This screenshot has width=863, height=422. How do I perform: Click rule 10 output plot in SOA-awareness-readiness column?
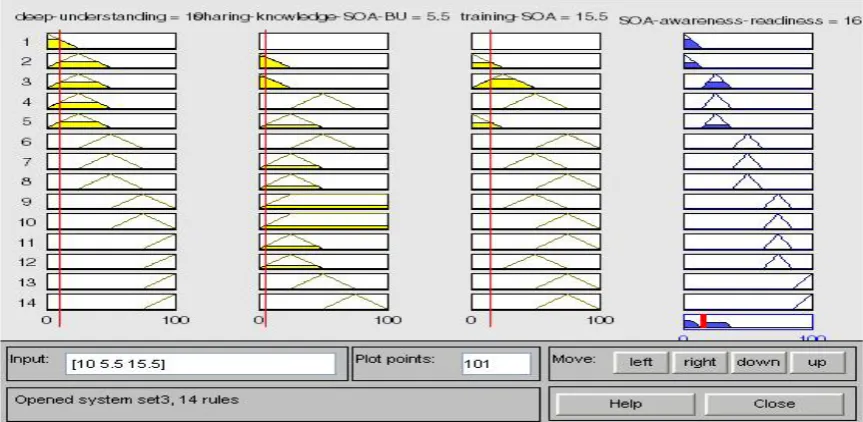click(x=748, y=222)
